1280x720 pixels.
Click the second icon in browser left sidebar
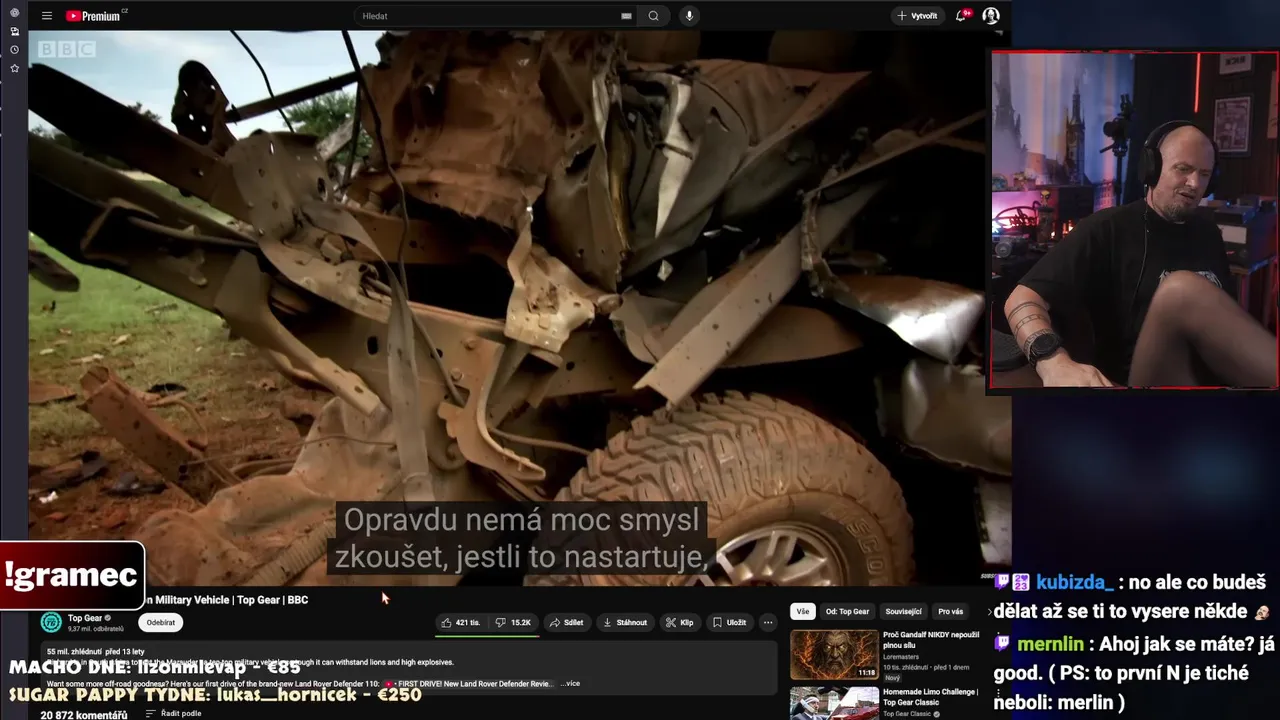pos(14,31)
